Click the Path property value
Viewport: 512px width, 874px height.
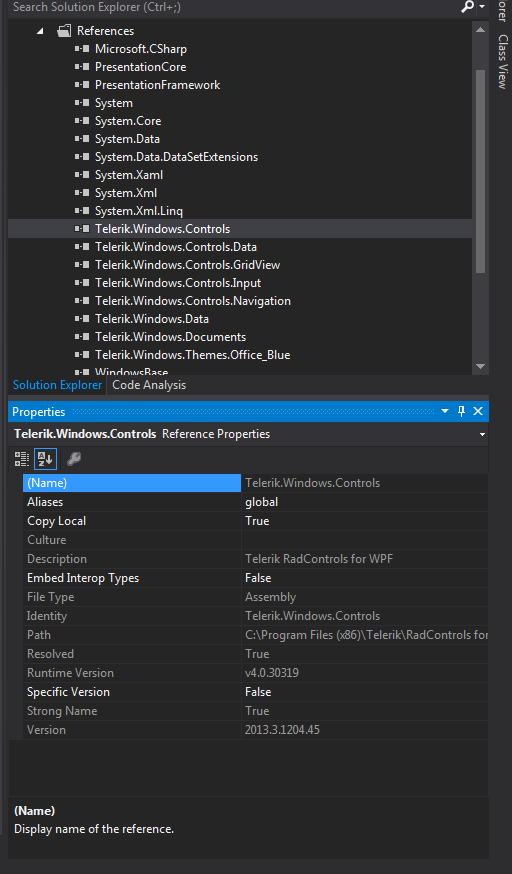pyautogui.click(x=366, y=635)
